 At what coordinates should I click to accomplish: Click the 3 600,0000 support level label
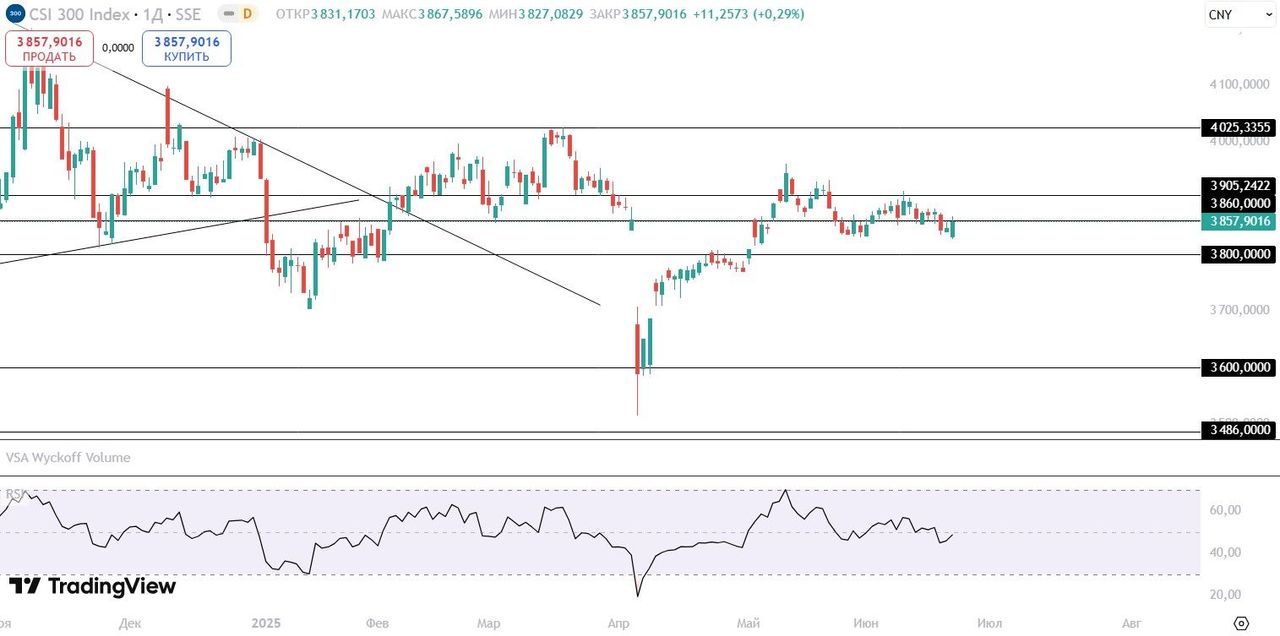point(1238,368)
